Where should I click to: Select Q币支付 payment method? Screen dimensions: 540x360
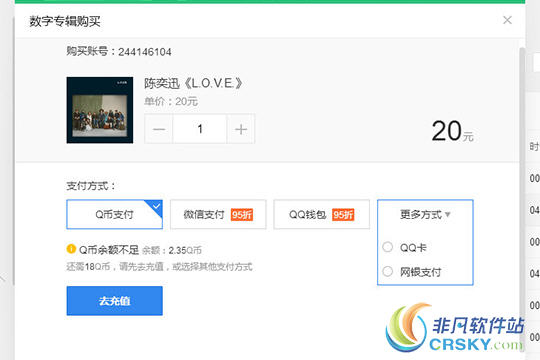114,214
